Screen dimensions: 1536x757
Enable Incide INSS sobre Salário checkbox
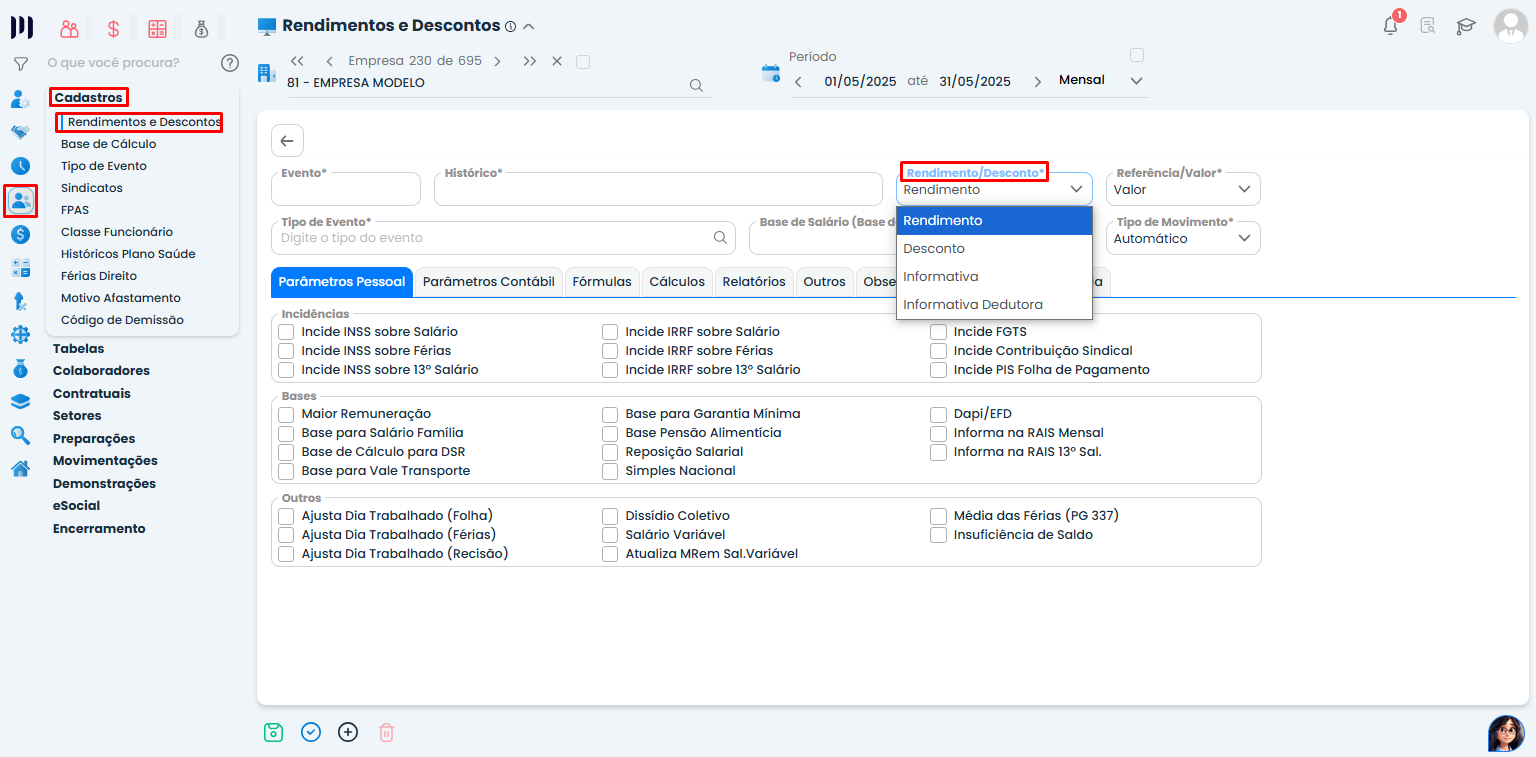[x=287, y=332]
